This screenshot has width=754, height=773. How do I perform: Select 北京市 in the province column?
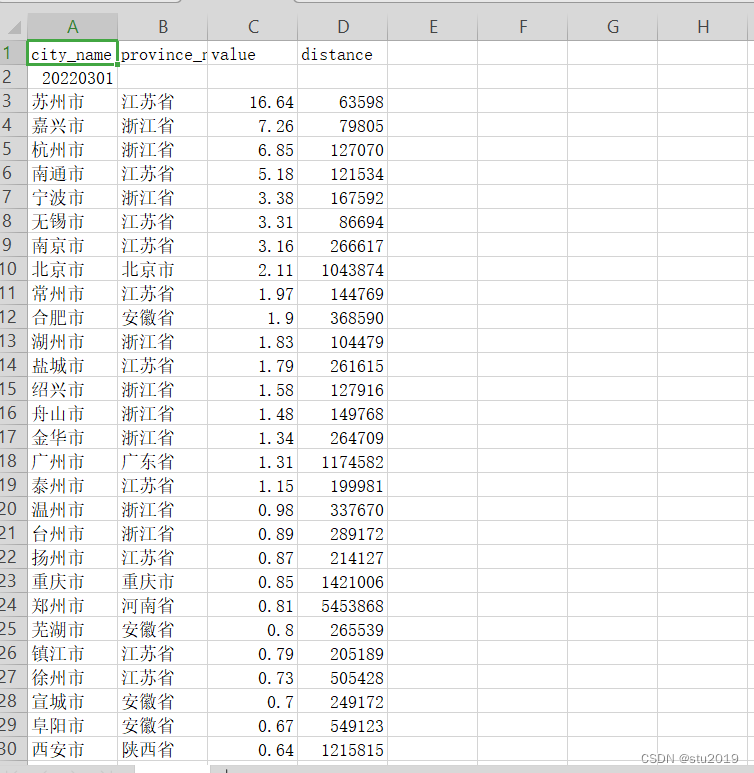[163, 269]
